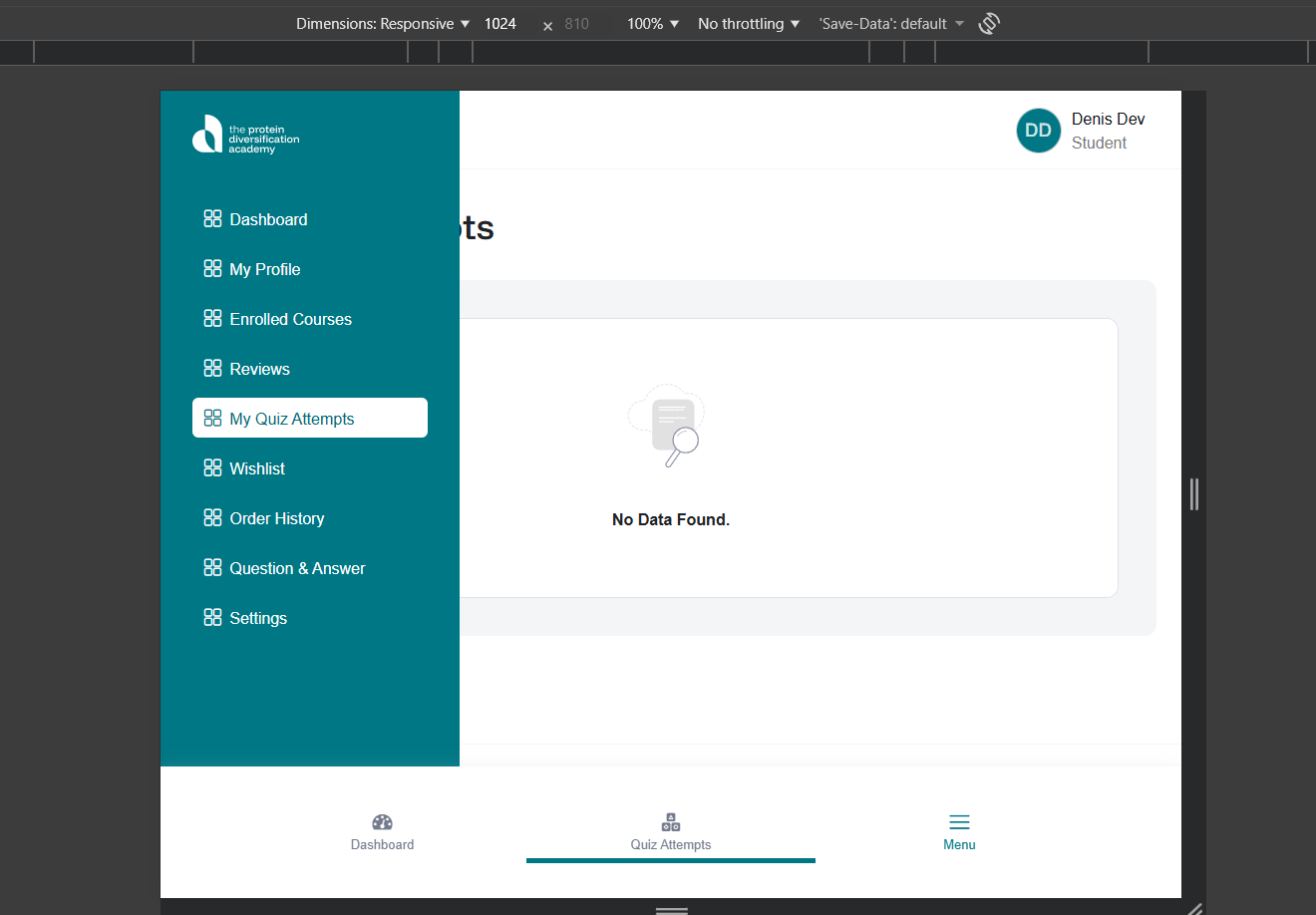Click the No Data Found. message

tap(671, 519)
